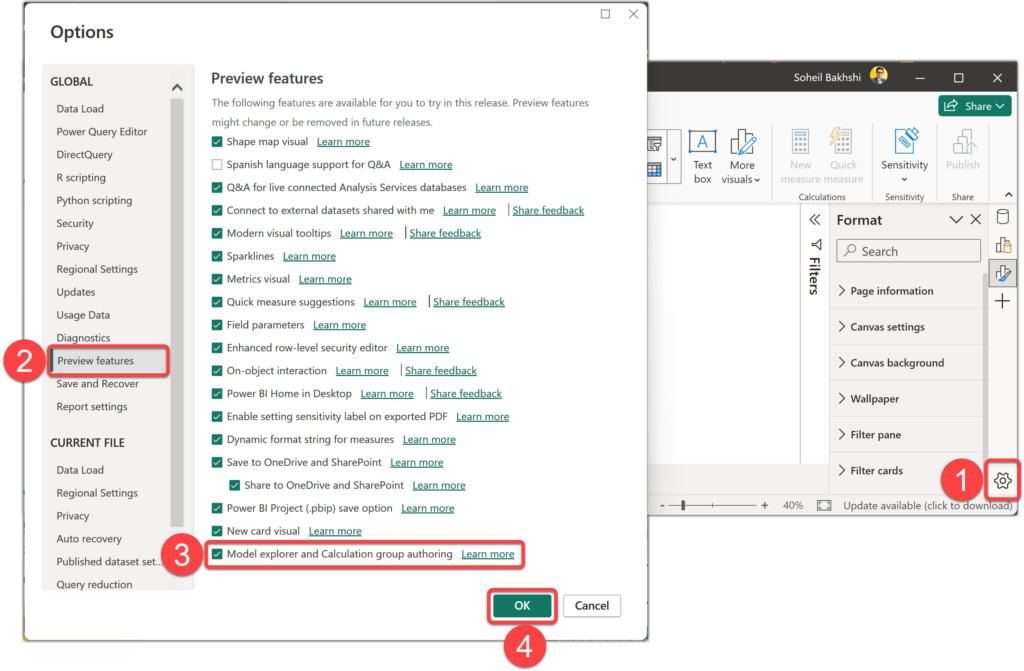Open Python scripting options
Image resolution: width=1024 pixels, height=671 pixels.
point(94,200)
